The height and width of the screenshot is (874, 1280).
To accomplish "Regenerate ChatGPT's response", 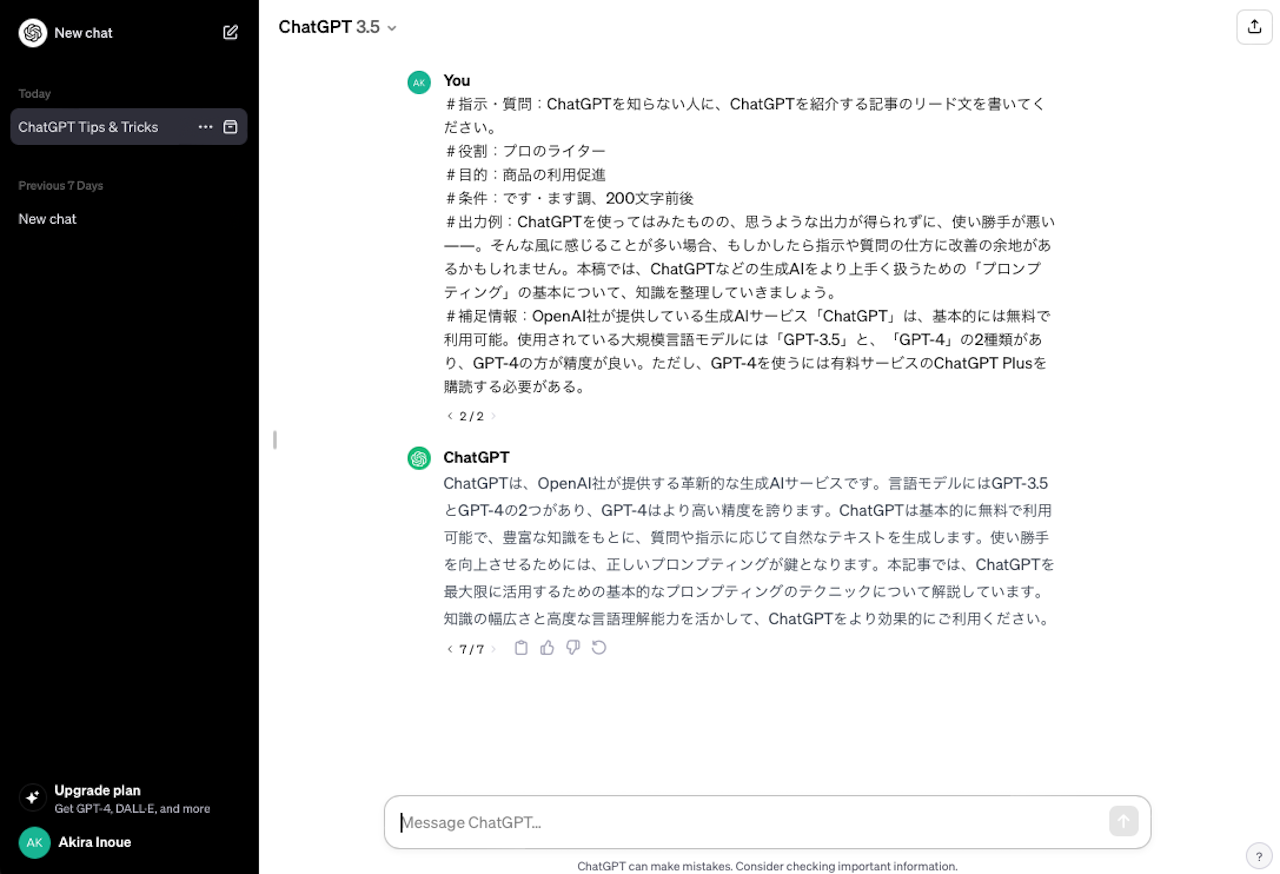I will [598, 648].
